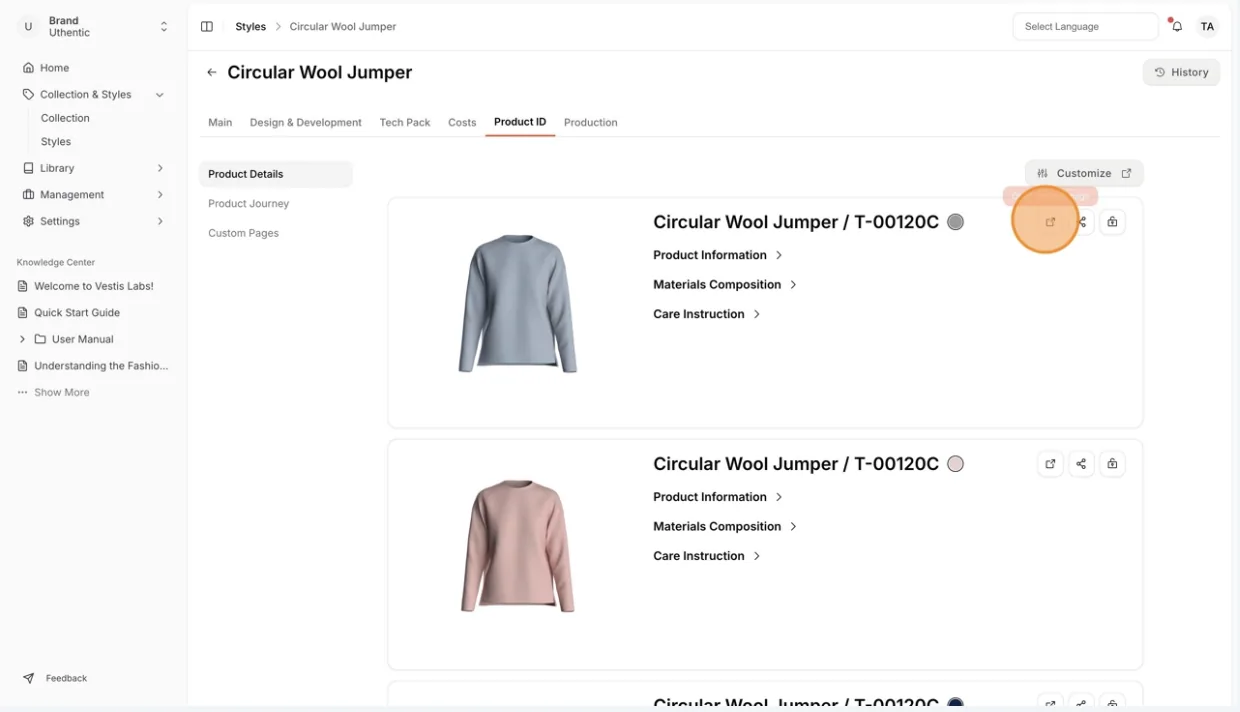This screenshot has width=1240, height=712.
Task: Open Collection in the sidebar
Action: tap(65, 118)
